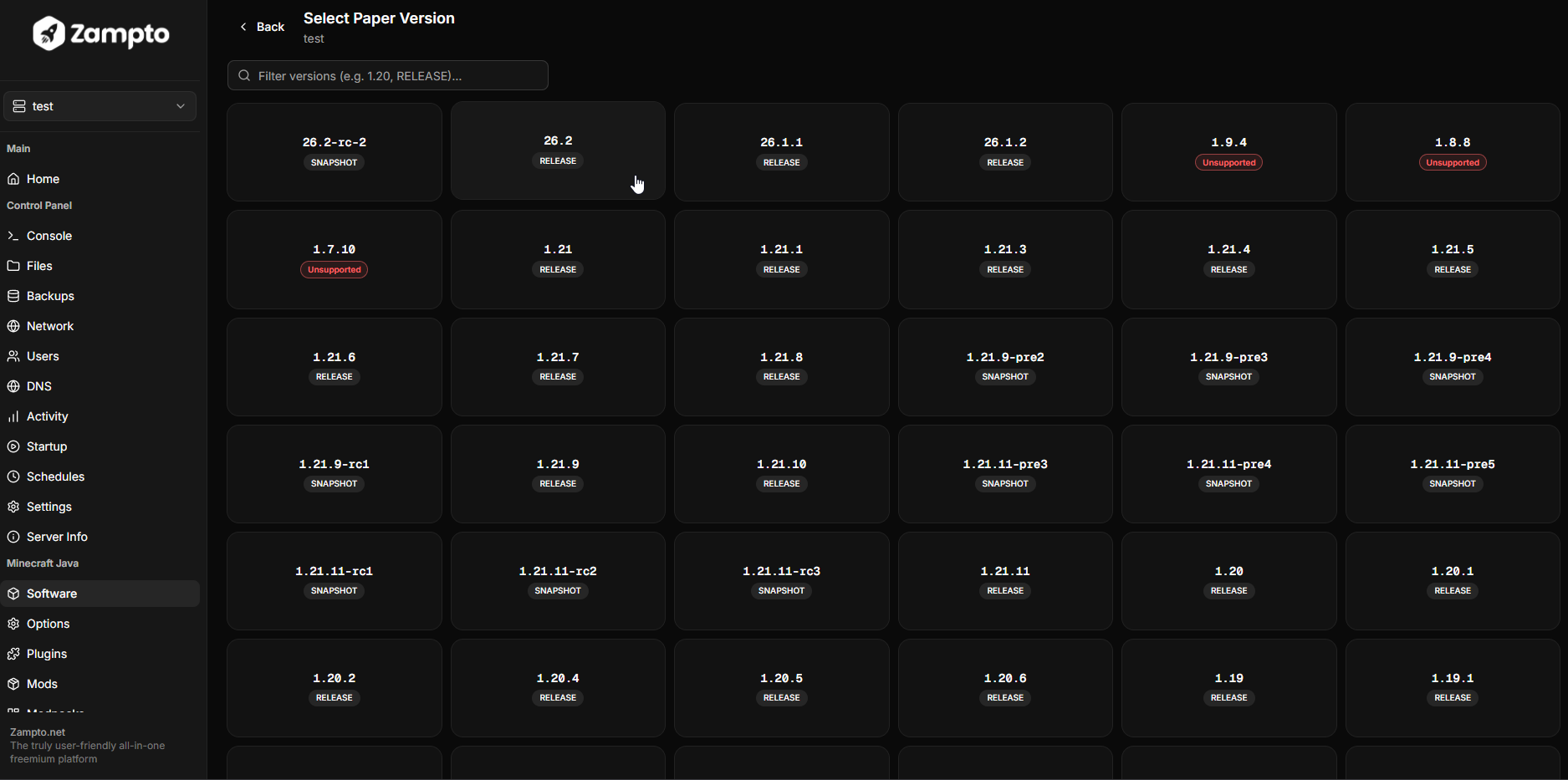Click the Schedules clock icon
The height and width of the screenshot is (780, 1568).
pyautogui.click(x=13, y=477)
